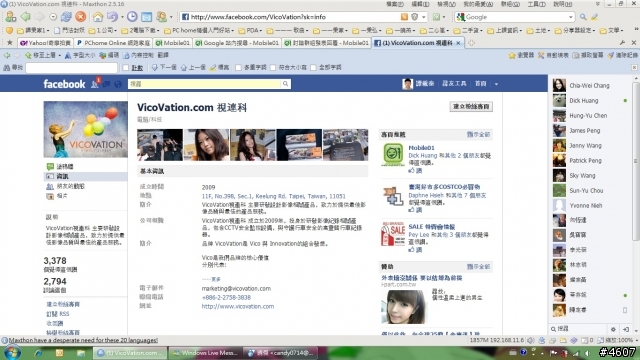Screen dimensions: 640x360
Task: Click the Maxthon 20 languages status link
Action: coord(83,340)
